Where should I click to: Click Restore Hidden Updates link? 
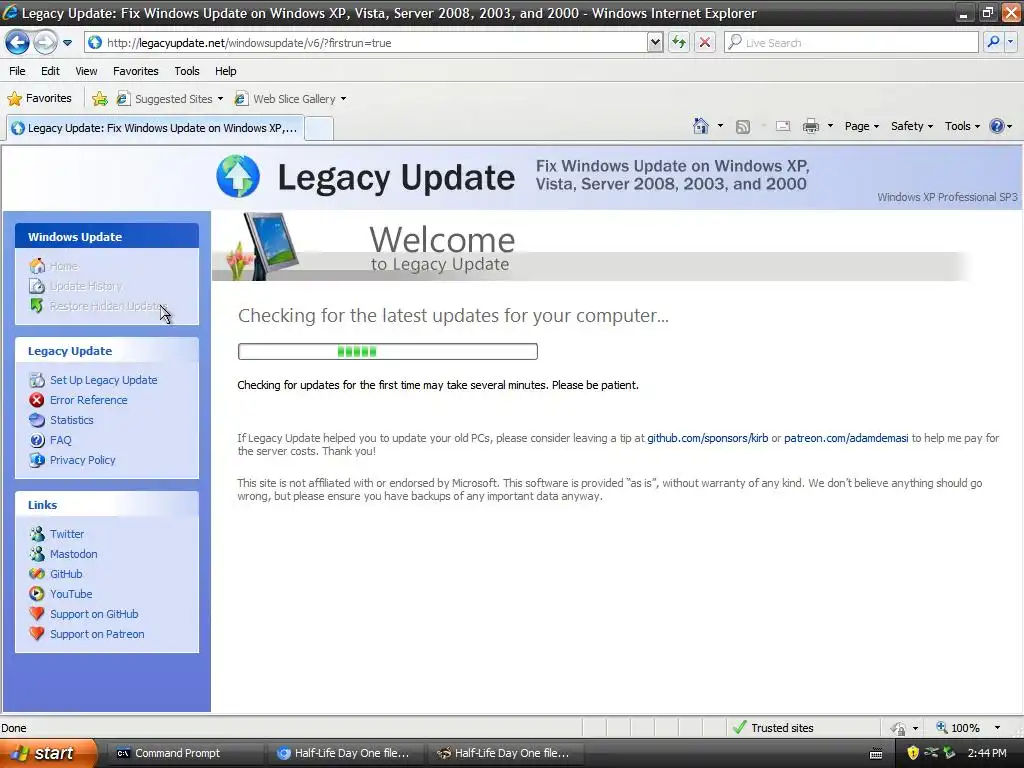(108, 306)
